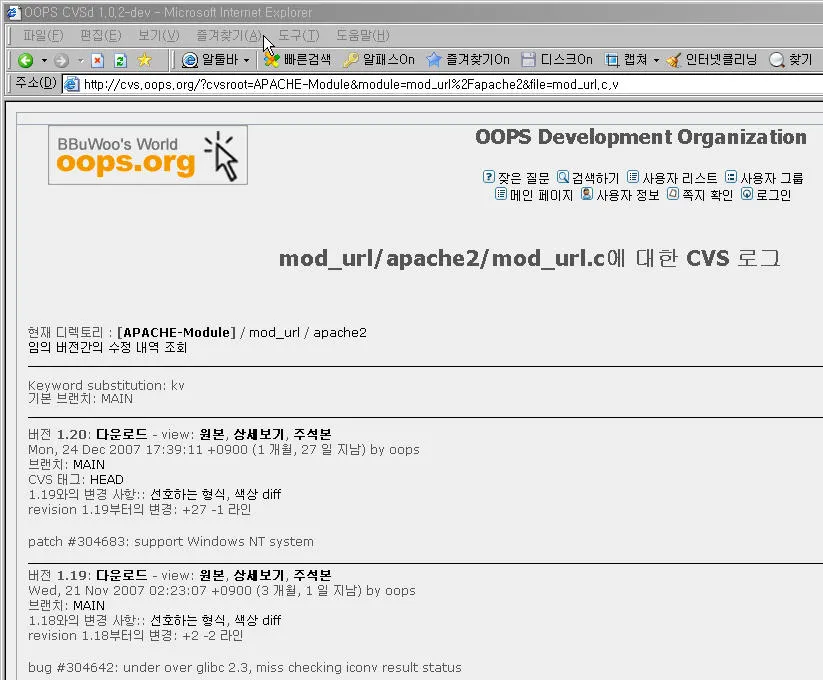Expand the 알툴바 toolbar dropdown

pyautogui.click(x=246, y=60)
